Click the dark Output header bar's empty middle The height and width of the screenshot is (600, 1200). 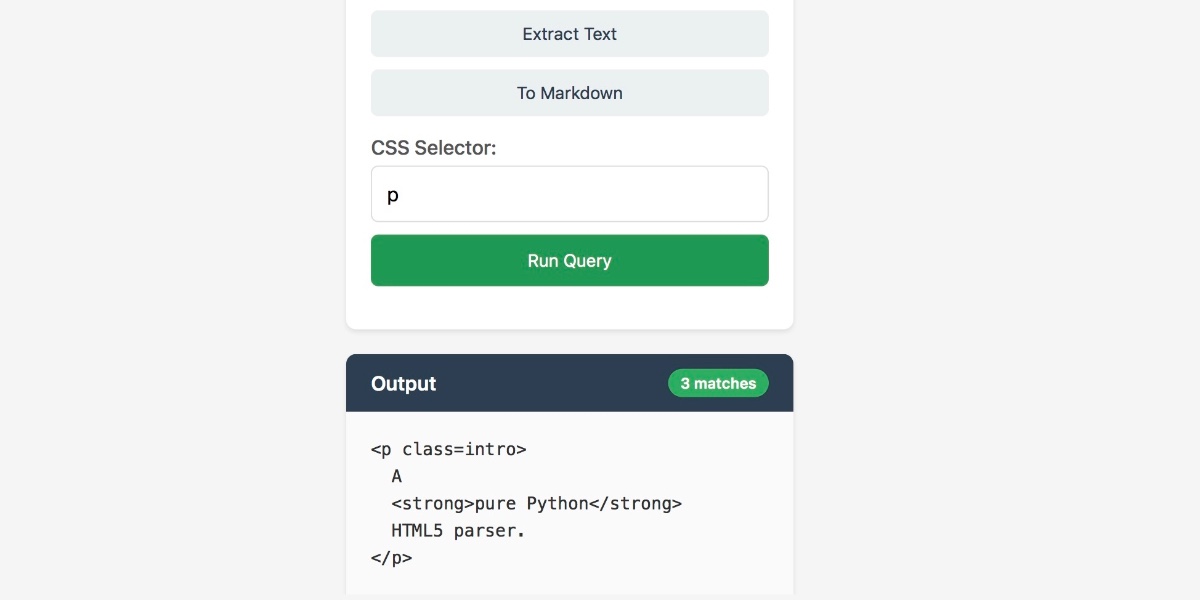tap(550, 384)
